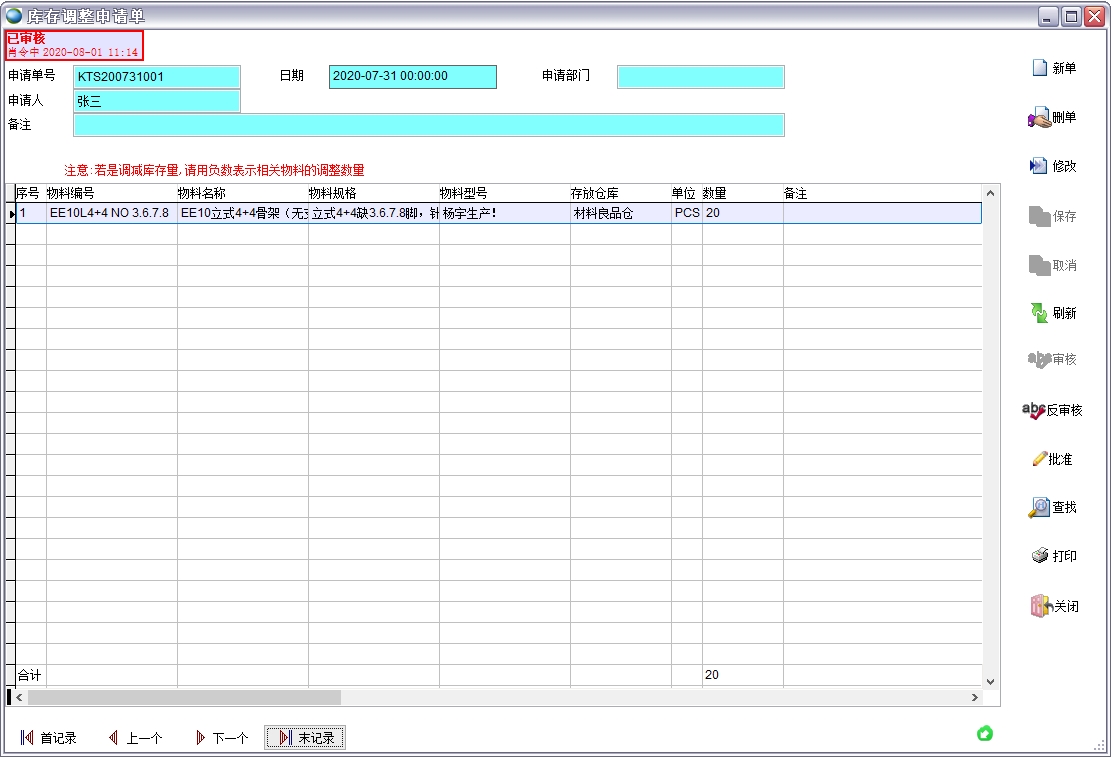
Task: Click the 日期 date field
Action: [412, 77]
